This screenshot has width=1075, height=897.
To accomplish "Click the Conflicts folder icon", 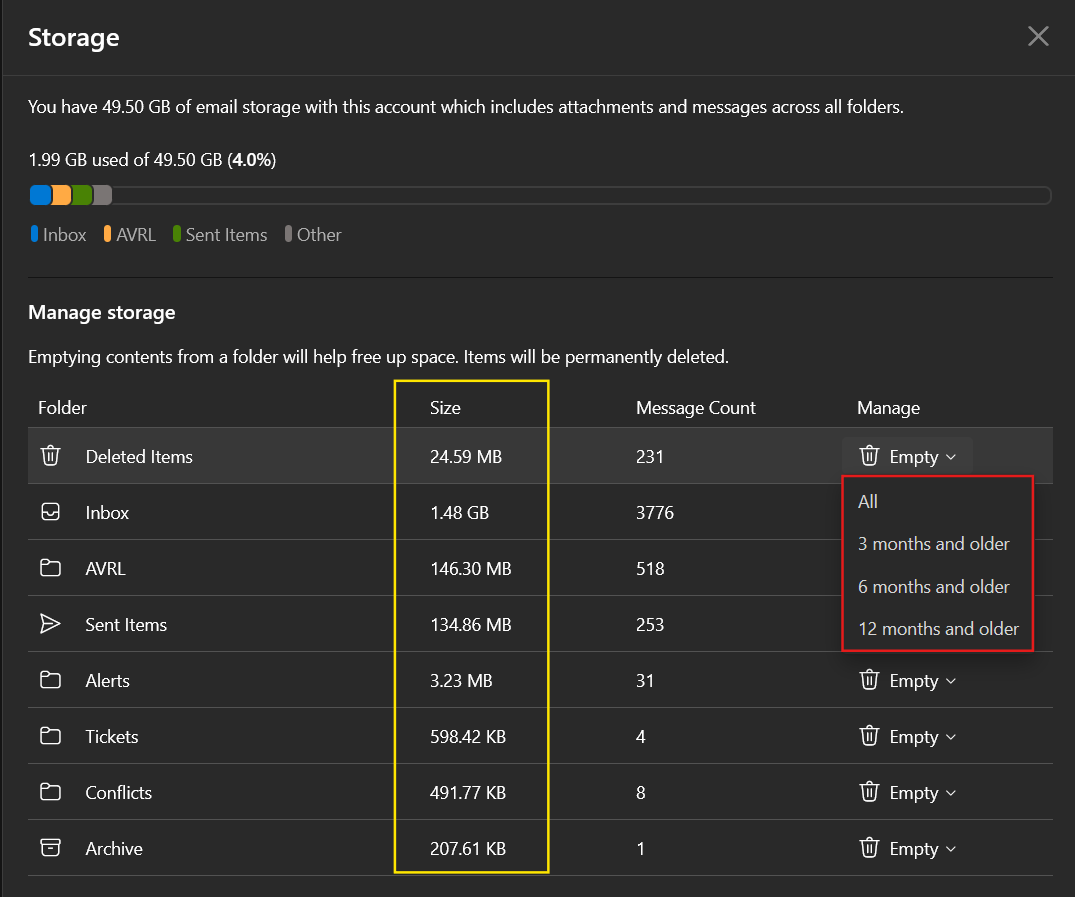I will coord(50,792).
